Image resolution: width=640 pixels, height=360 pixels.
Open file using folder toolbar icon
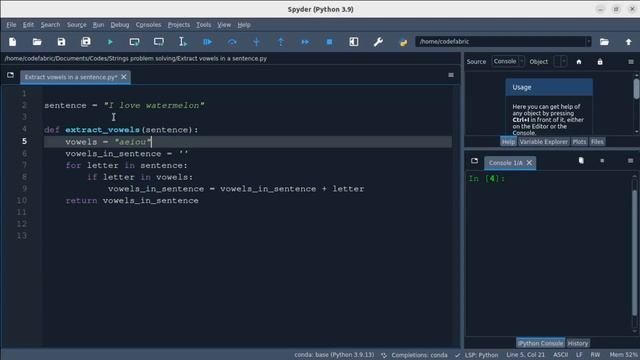coord(37,42)
